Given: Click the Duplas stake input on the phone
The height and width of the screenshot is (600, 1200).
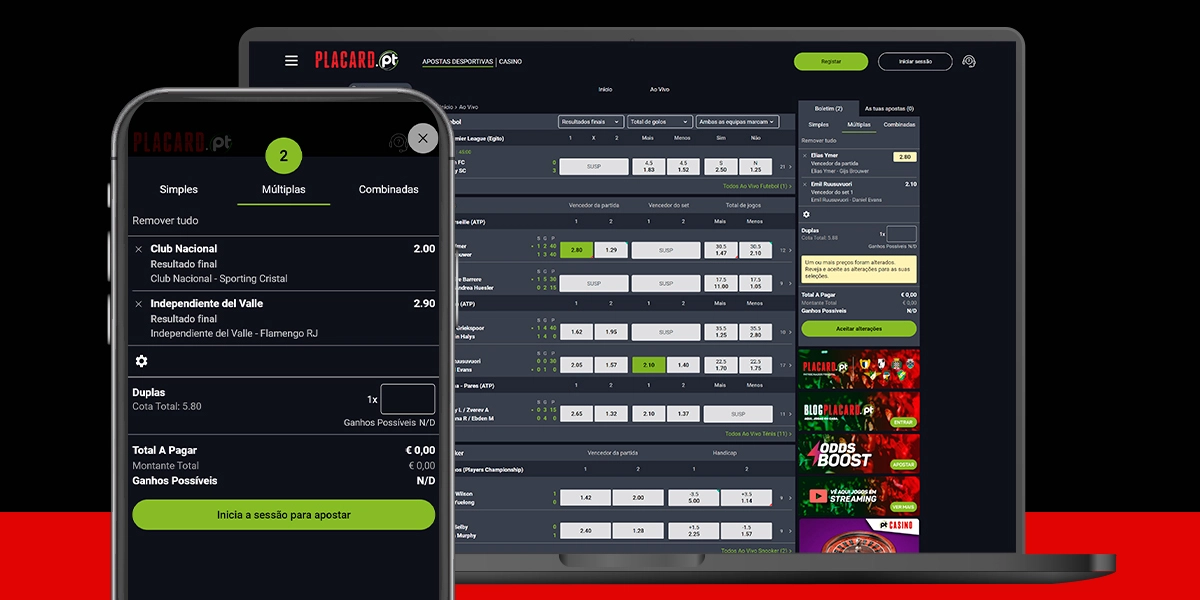Looking at the screenshot, I should pos(408,399).
